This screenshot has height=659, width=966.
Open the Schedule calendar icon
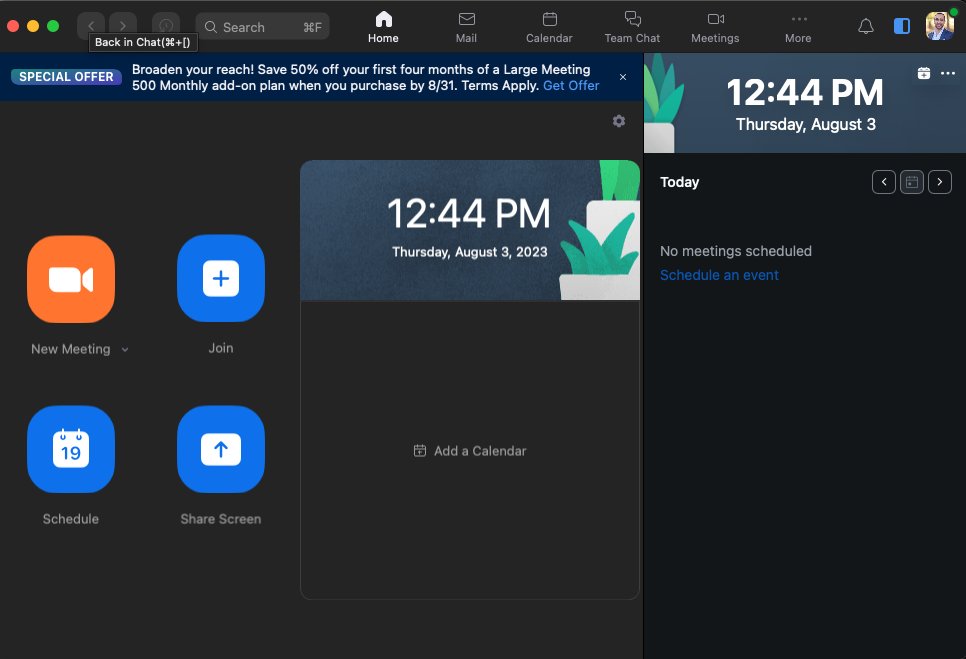(x=71, y=449)
